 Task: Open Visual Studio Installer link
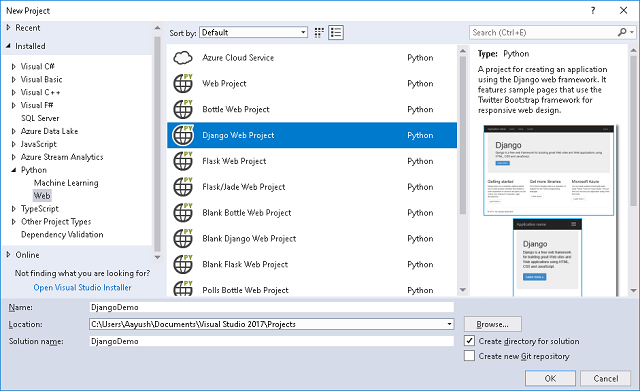point(82,288)
